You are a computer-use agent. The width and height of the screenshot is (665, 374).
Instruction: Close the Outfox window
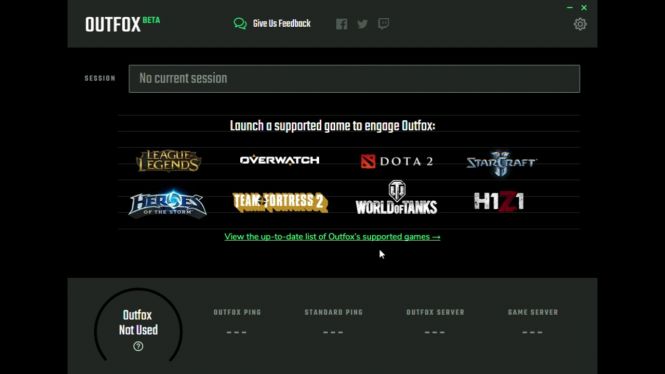[584, 8]
